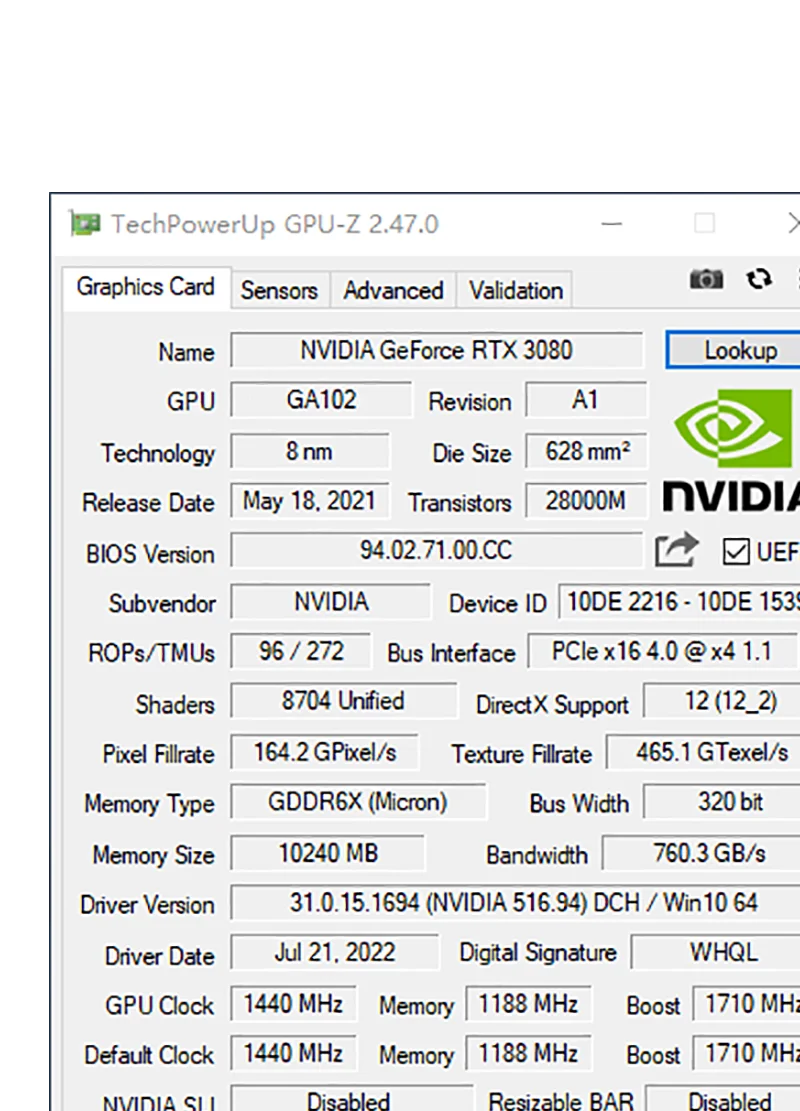Click the Default Clock row Boost 1710 MHz field
800x1111 pixels.
(x=746, y=1053)
